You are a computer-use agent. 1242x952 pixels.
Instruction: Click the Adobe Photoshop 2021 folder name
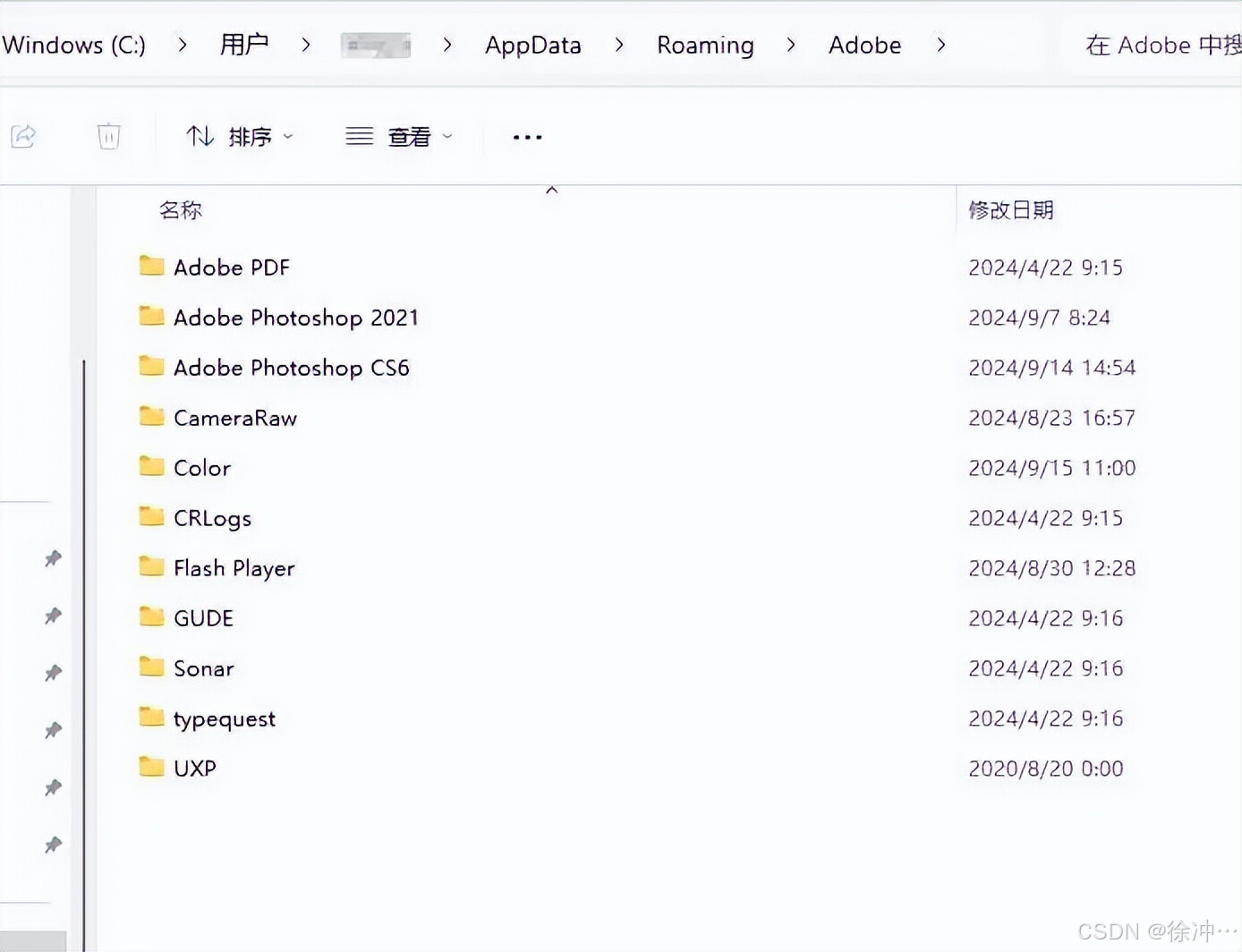296,318
